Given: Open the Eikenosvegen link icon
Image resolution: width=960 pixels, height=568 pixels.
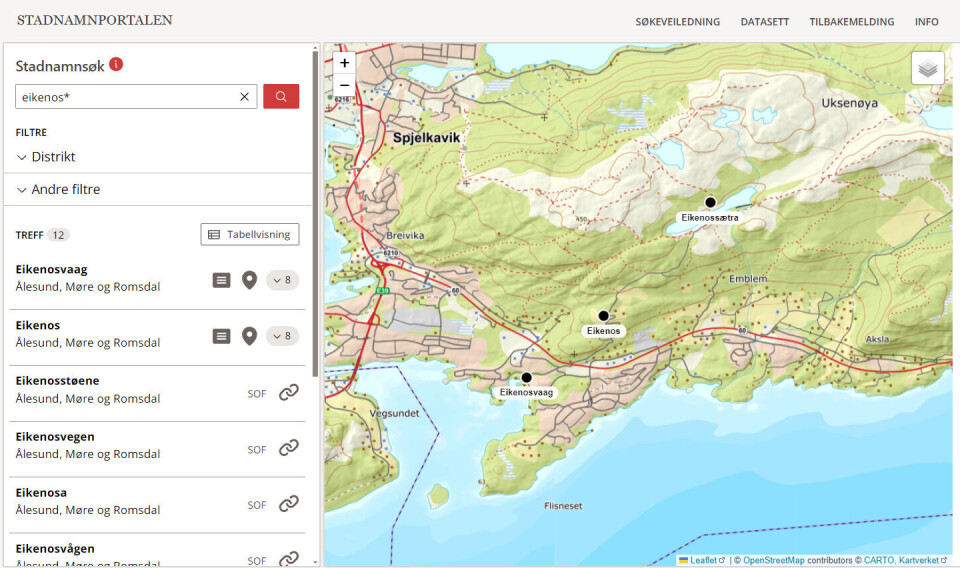Looking at the screenshot, I should coord(289,448).
